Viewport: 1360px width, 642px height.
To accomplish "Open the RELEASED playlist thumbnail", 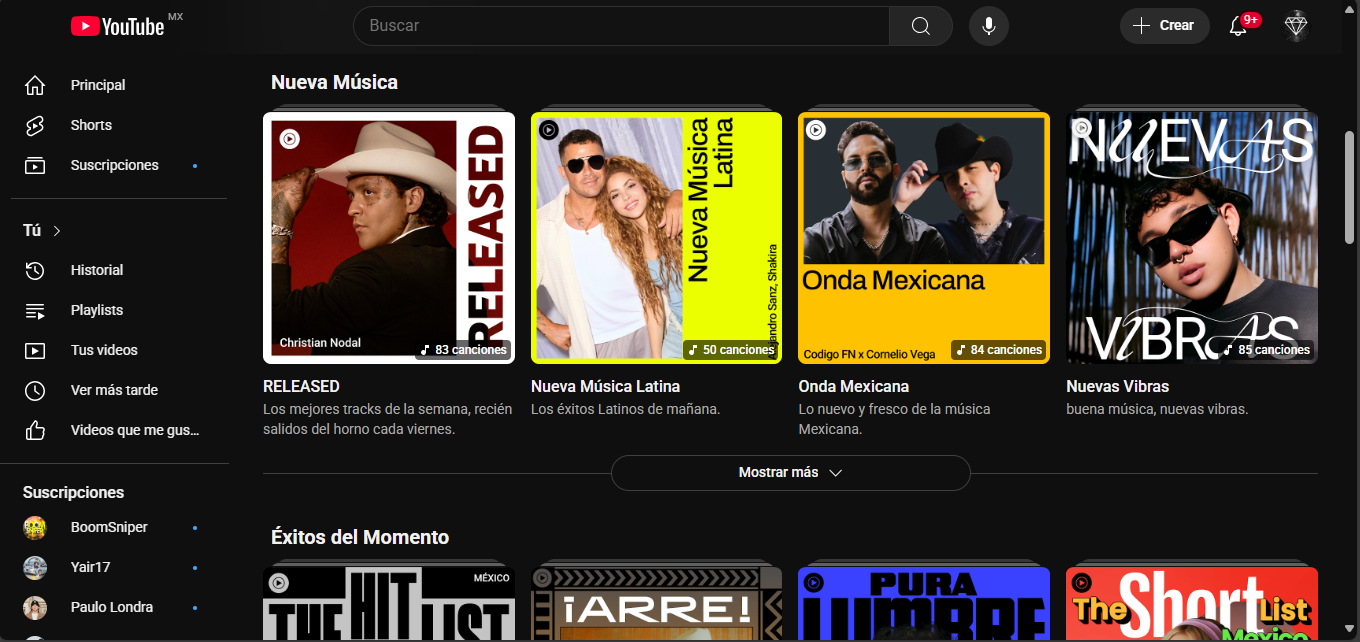I will tap(389, 237).
